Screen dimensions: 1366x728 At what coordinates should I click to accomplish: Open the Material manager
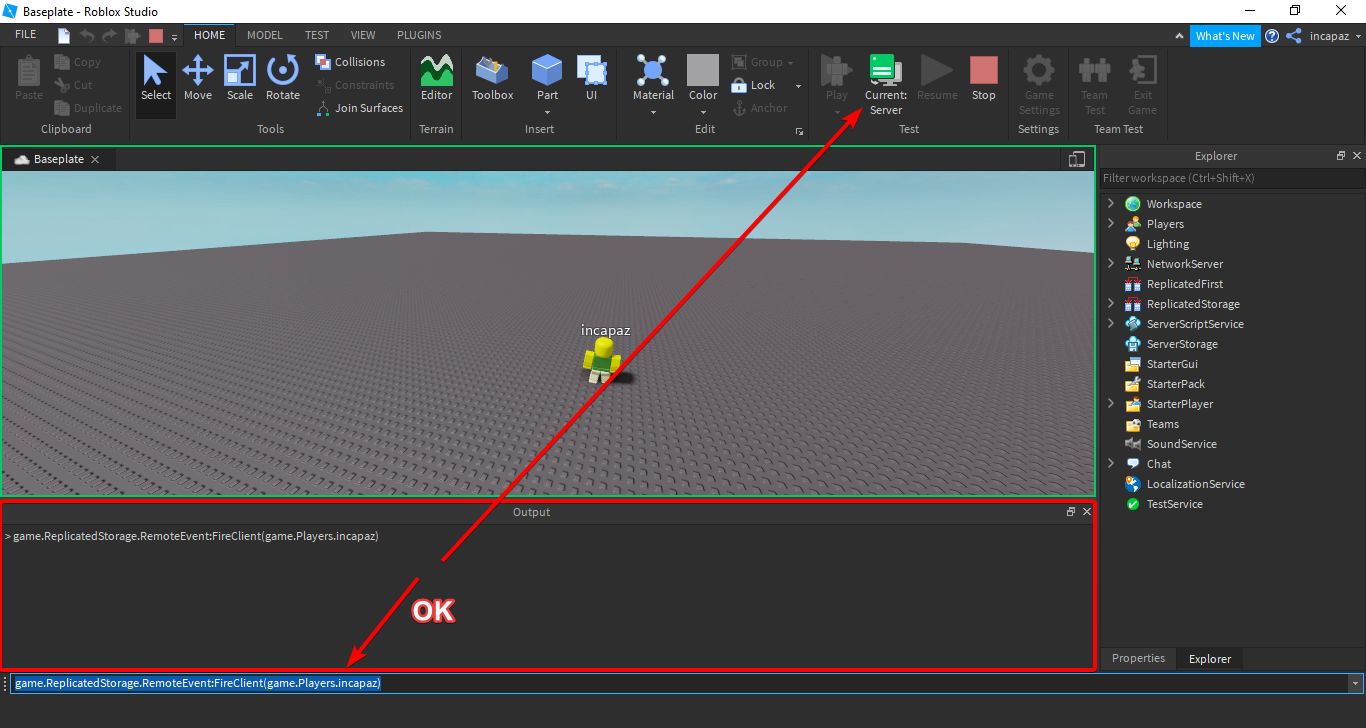[x=653, y=78]
